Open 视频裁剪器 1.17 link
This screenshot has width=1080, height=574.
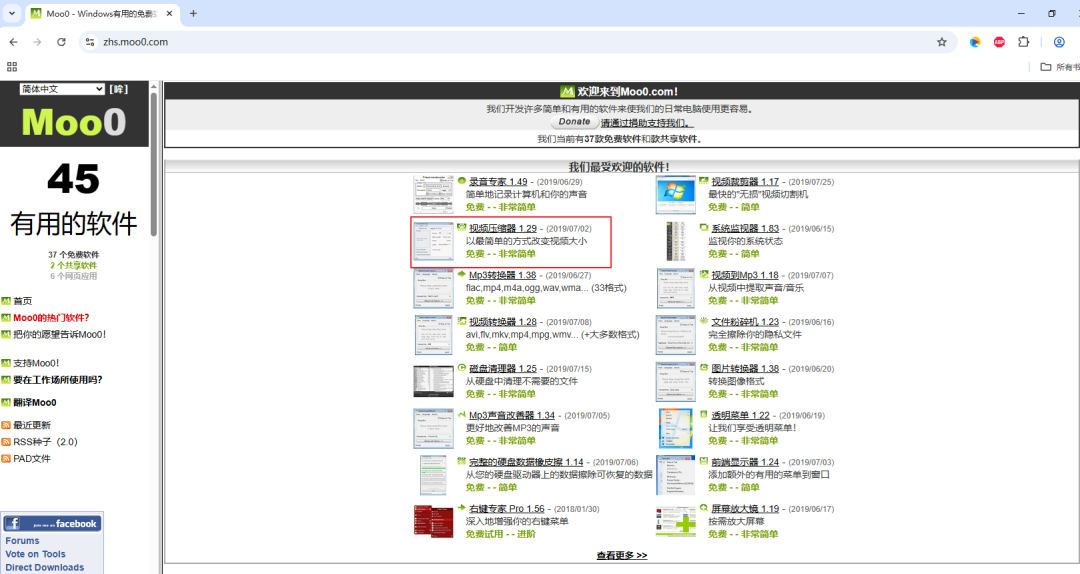745,182
